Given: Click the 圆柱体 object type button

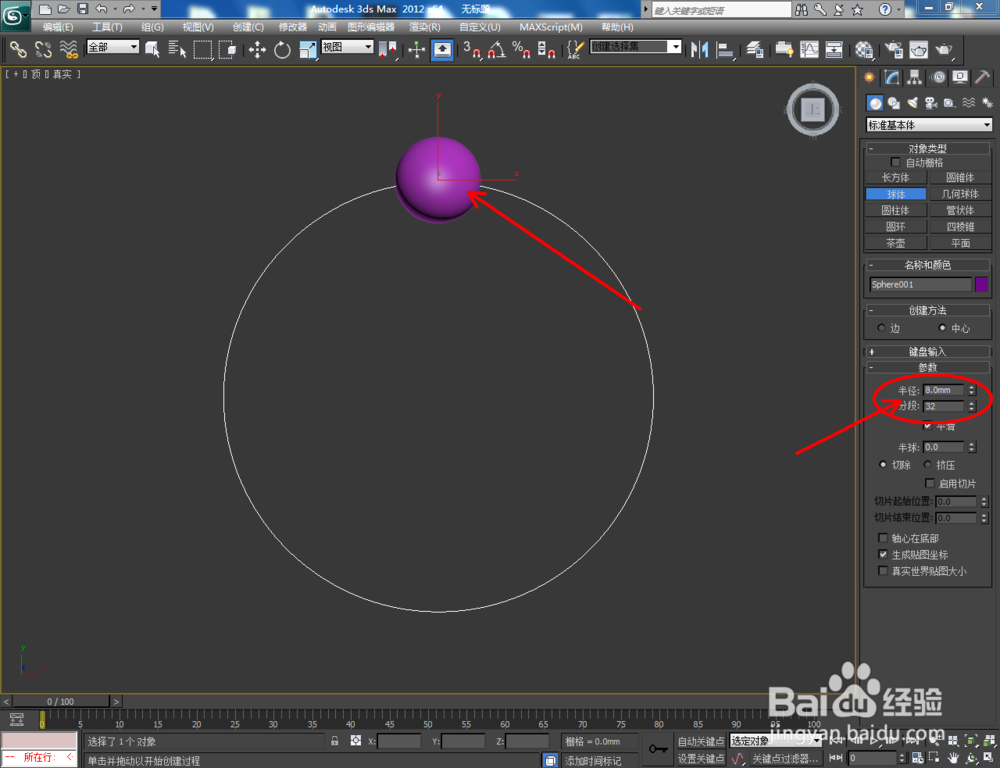Looking at the screenshot, I should point(895,210).
